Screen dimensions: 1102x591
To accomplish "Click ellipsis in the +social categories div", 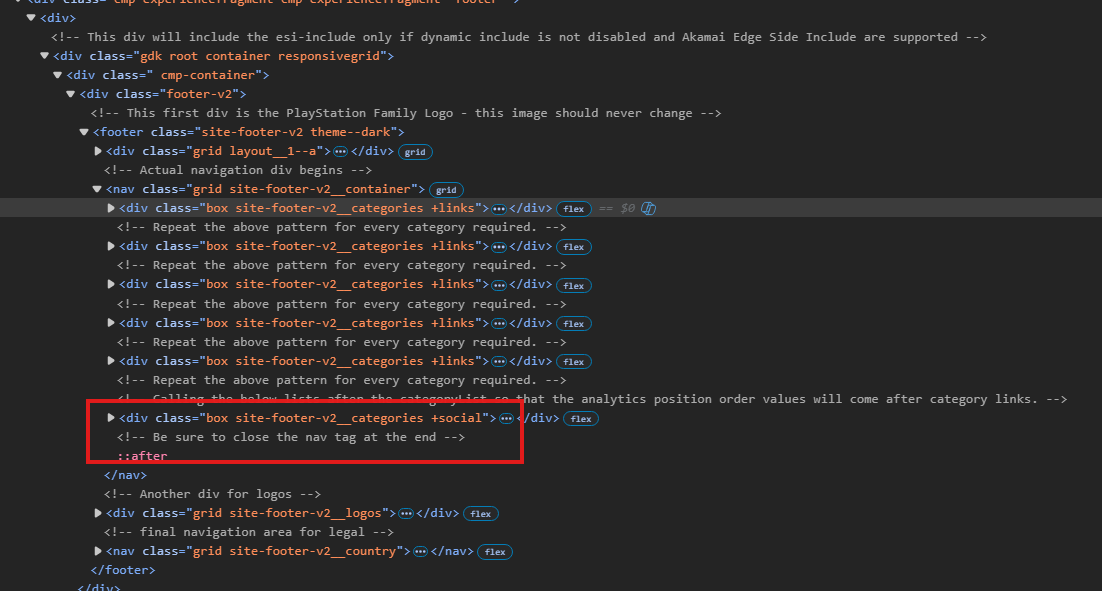I will 506,418.
